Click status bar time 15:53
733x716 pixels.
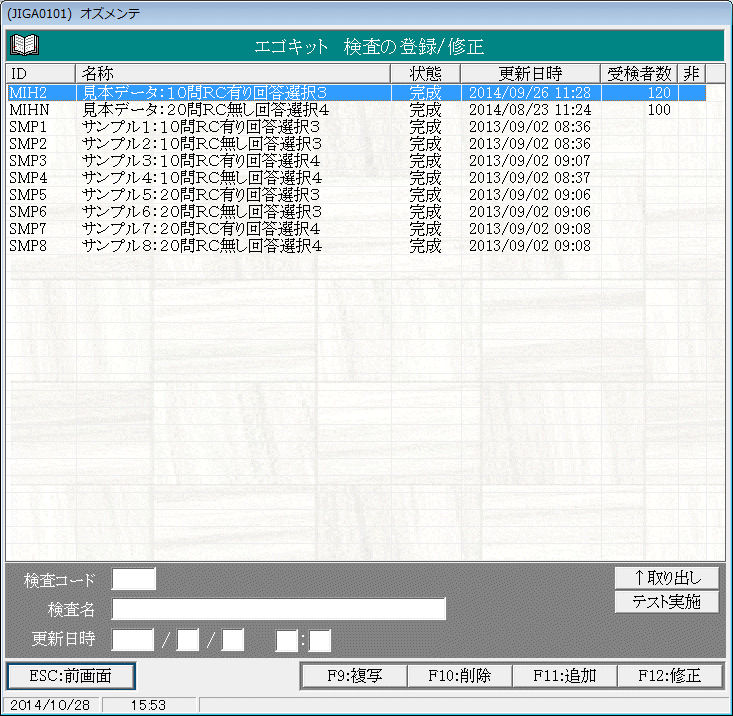pyautogui.click(x=148, y=705)
